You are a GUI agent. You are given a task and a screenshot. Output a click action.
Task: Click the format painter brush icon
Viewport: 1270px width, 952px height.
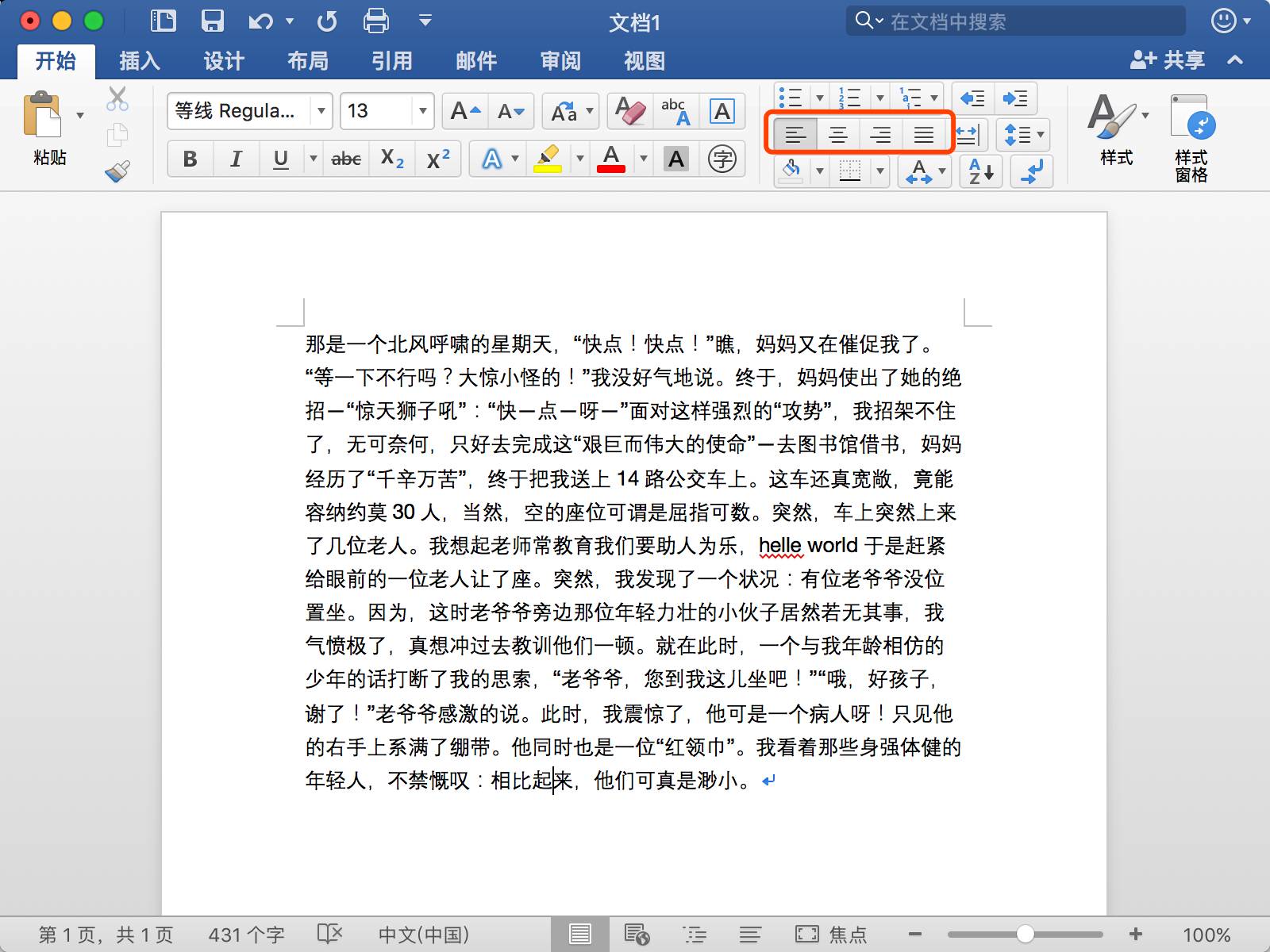pyautogui.click(x=117, y=171)
